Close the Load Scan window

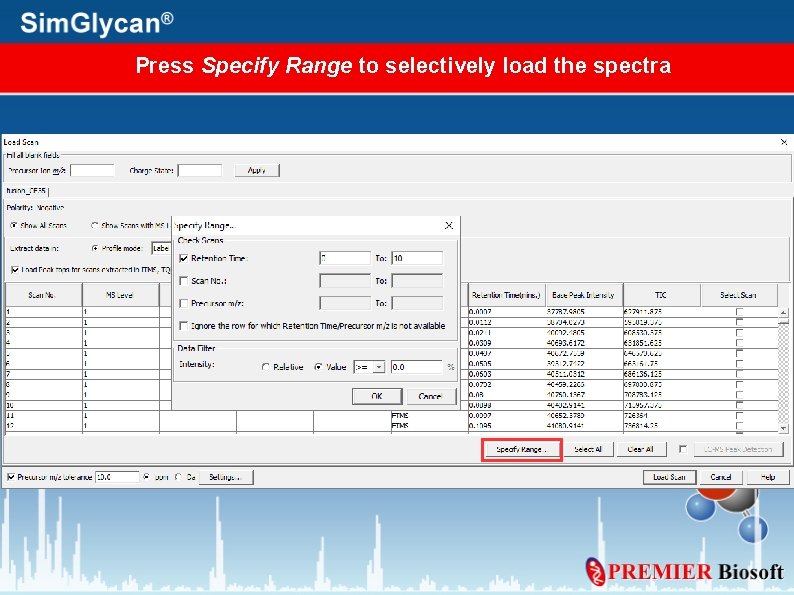[784, 142]
